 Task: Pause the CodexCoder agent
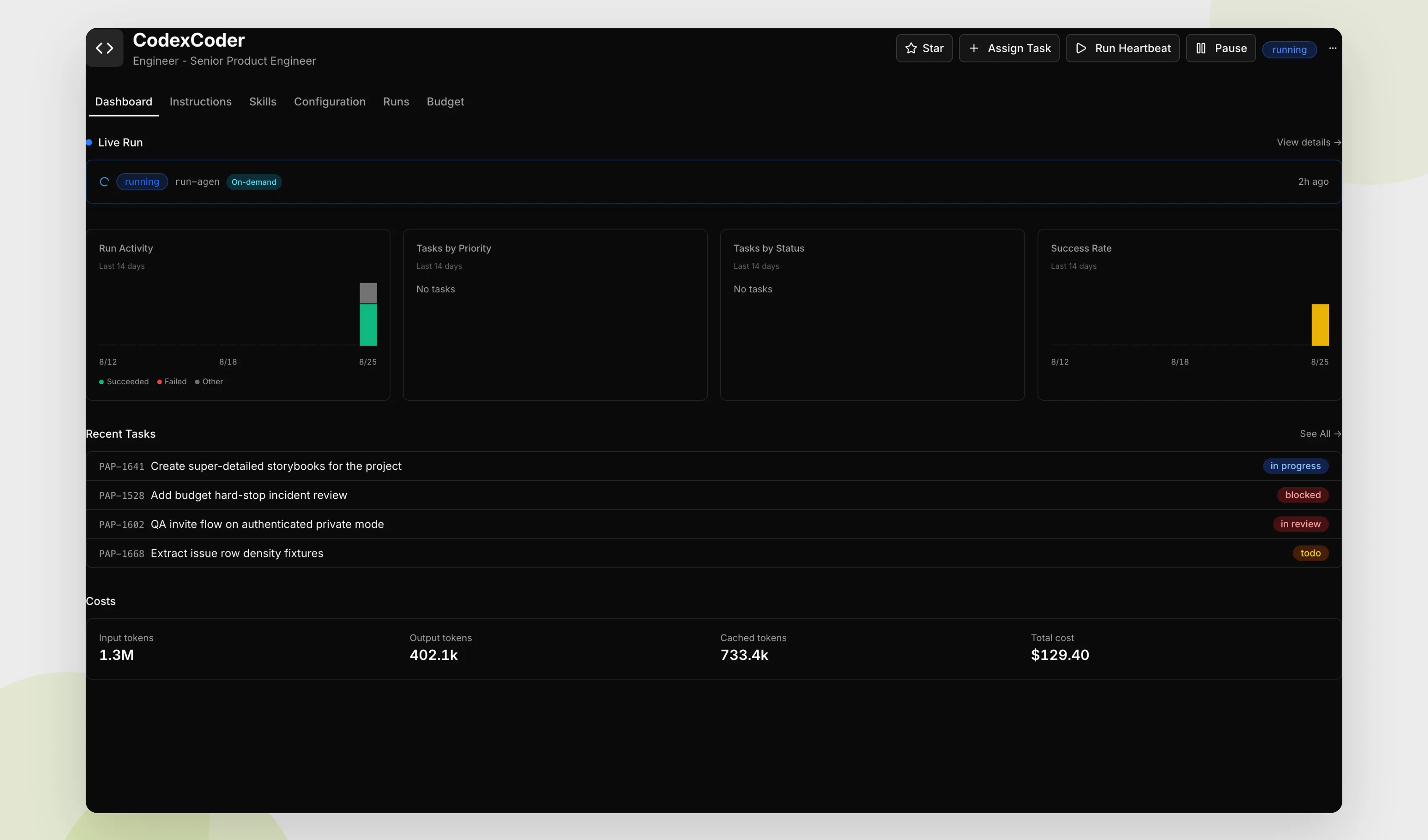pos(1220,48)
